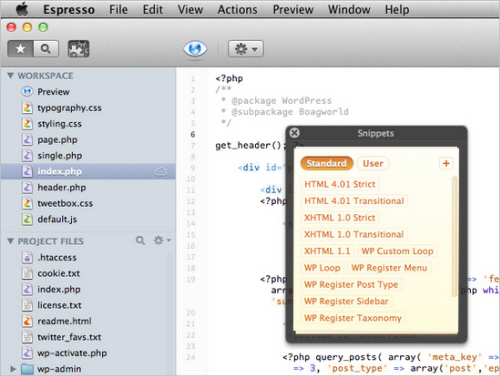
Task: Collapse the WORKSPACE section triangle
Action: pos(11,76)
